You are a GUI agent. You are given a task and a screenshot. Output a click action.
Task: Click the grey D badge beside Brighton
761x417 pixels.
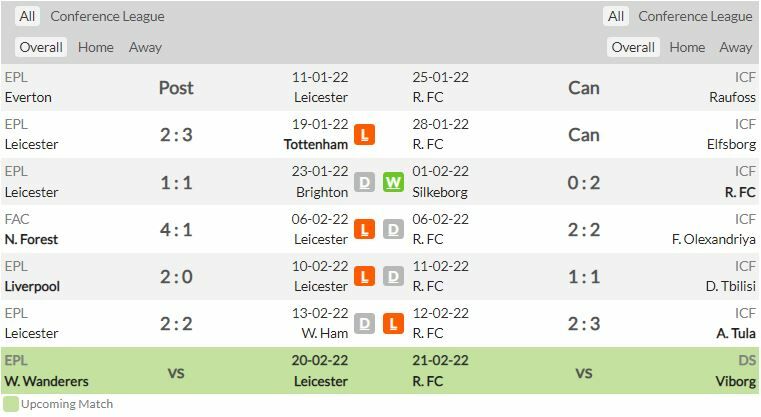pos(364,182)
